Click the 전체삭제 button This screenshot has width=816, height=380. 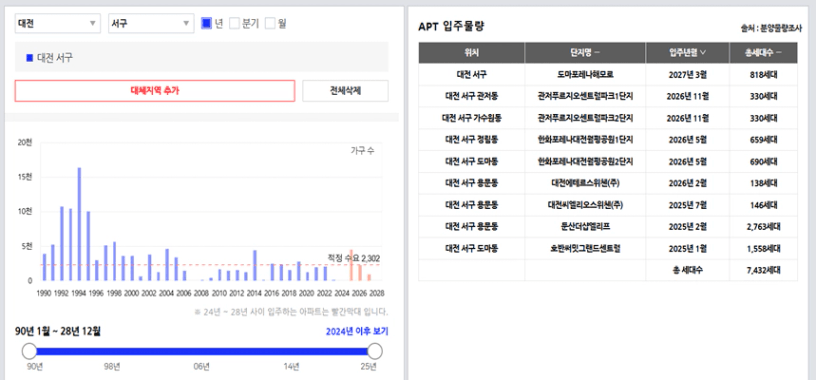click(x=345, y=91)
